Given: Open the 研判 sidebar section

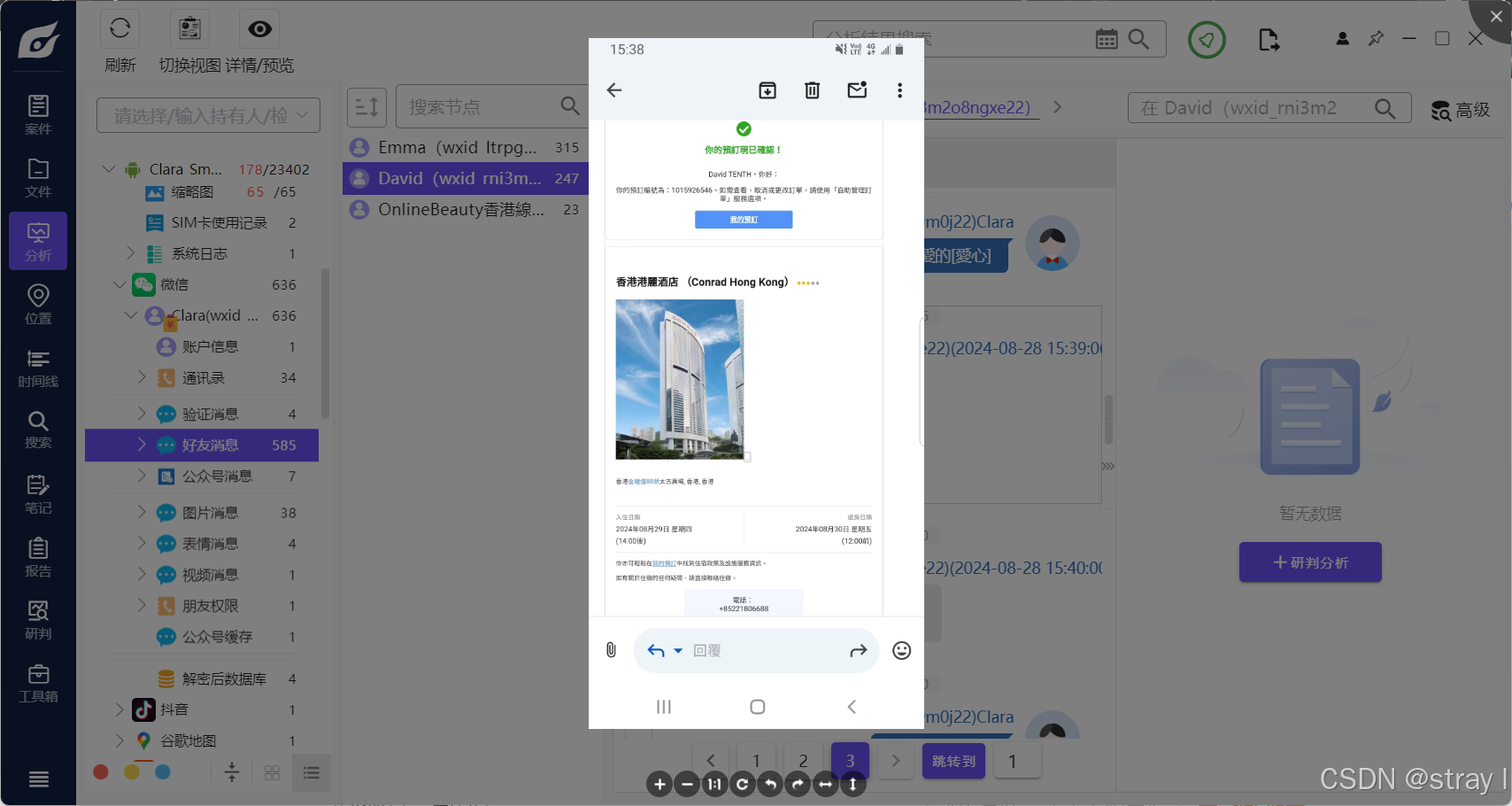Looking at the screenshot, I should pos(38,620).
